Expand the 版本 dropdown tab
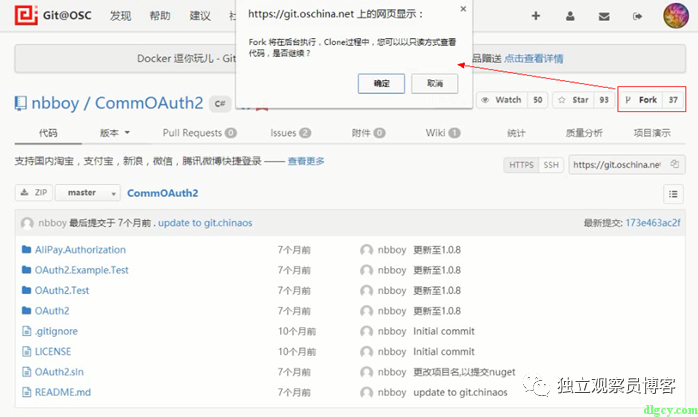The image size is (698, 417). click(114, 133)
